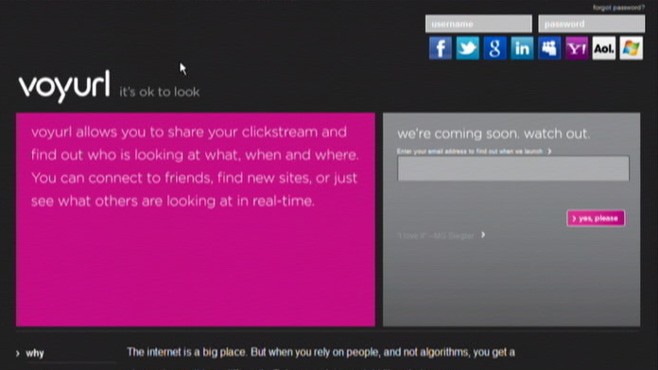Sign in with the AOL icon
This screenshot has width=658, height=370.
click(x=604, y=48)
